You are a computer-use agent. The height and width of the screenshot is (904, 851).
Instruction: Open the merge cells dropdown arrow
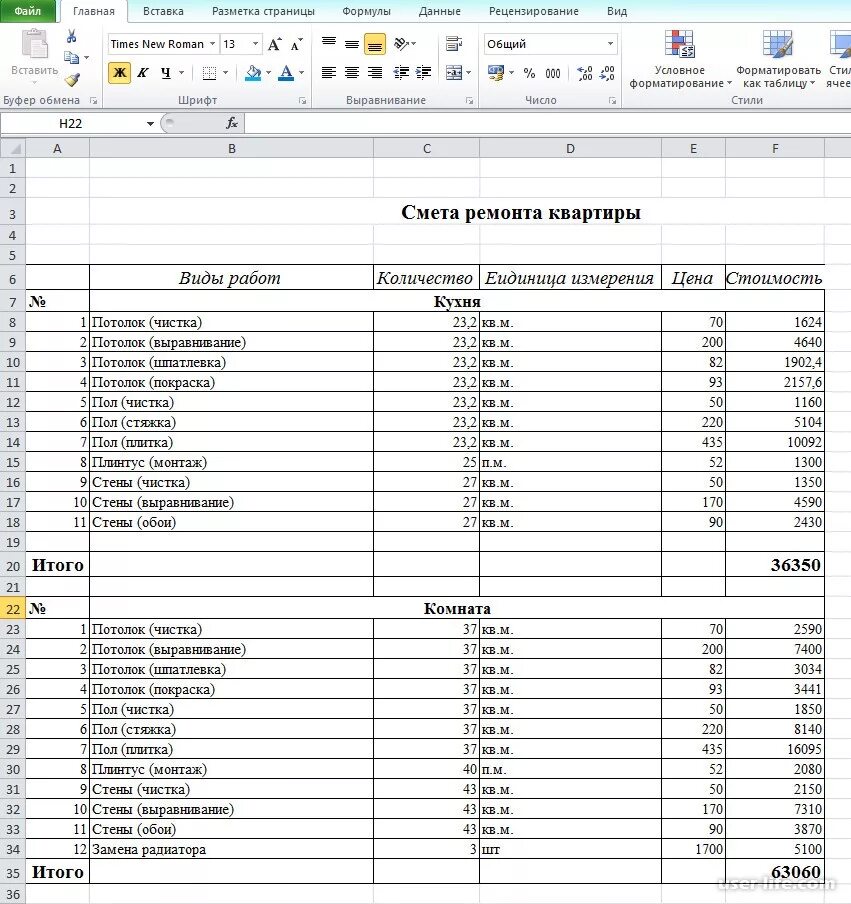coord(468,73)
